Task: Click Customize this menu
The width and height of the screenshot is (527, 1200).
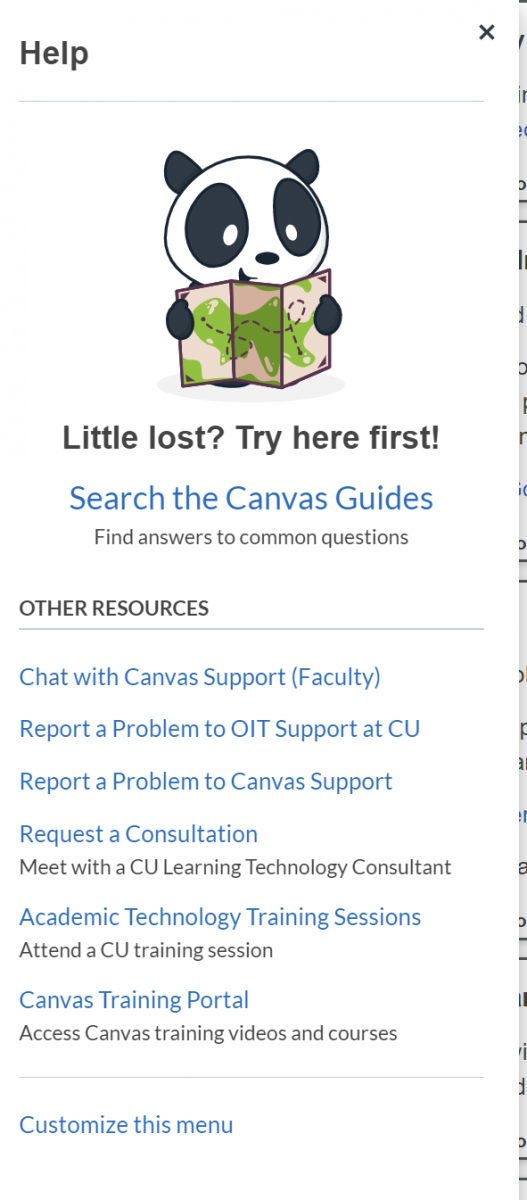Action: [x=126, y=1124]
